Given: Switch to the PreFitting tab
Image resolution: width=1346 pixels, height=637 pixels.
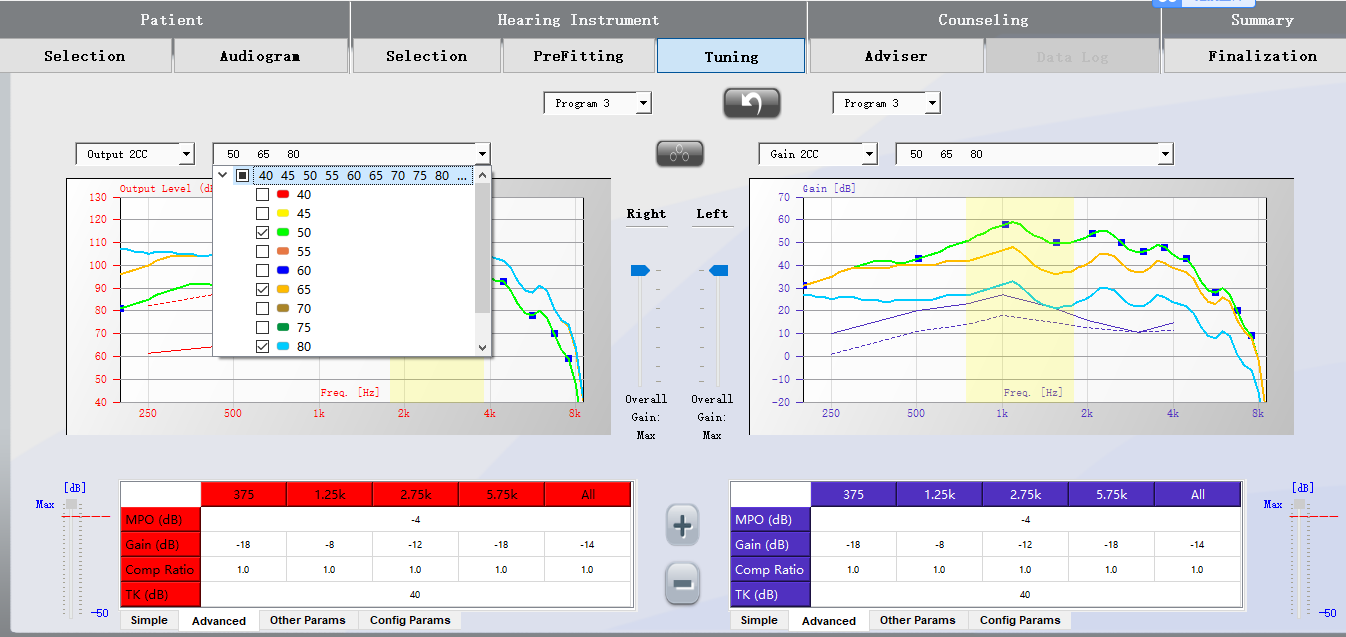Looking at the screenshot, I should tap(578, 56).
